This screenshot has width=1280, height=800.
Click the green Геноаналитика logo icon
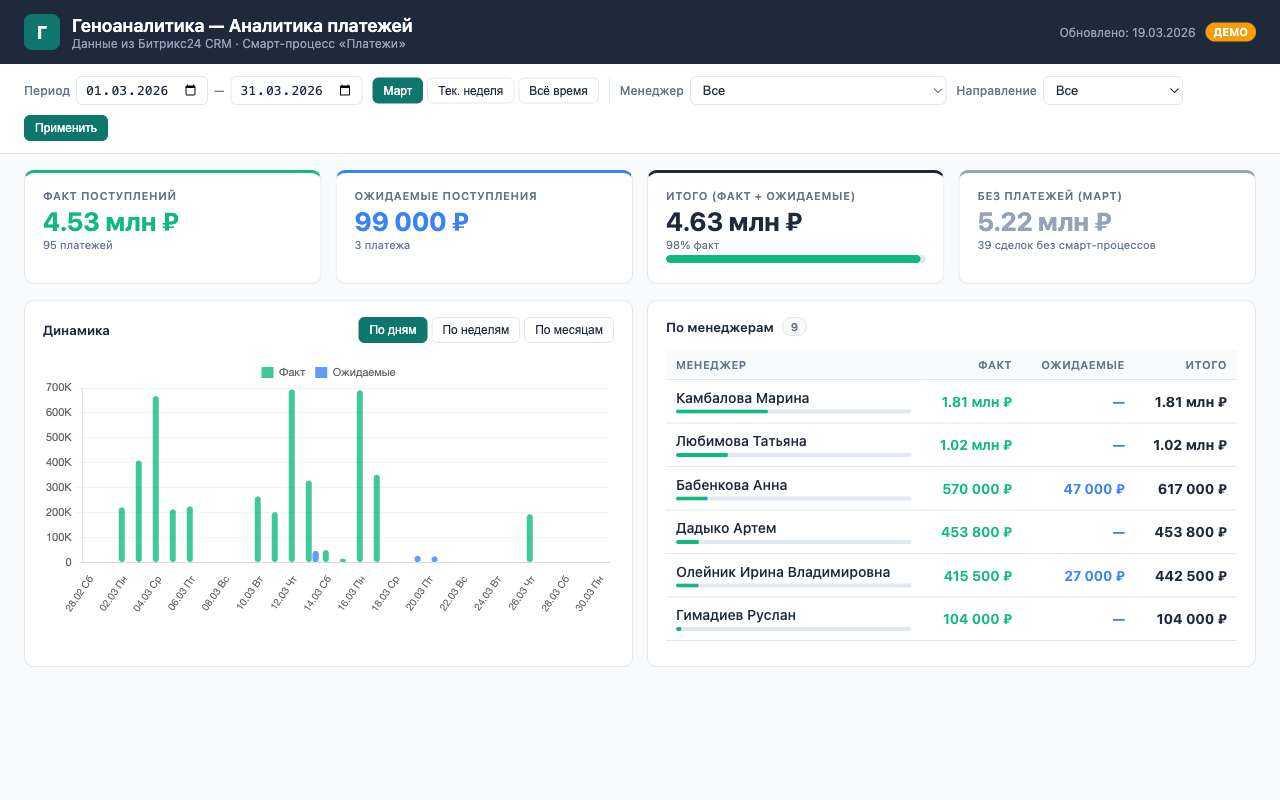click(42, 32)
